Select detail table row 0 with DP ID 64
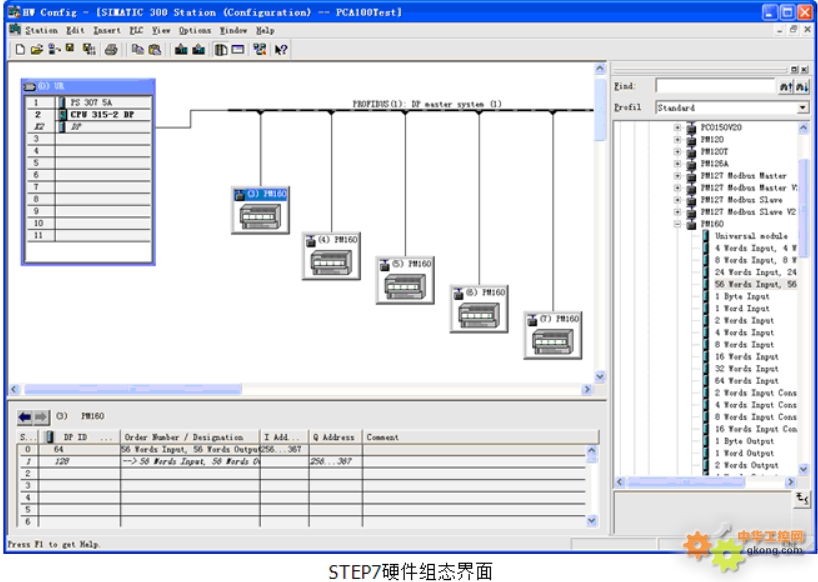The height and width of the screenshot is (582, 818). 302,449
